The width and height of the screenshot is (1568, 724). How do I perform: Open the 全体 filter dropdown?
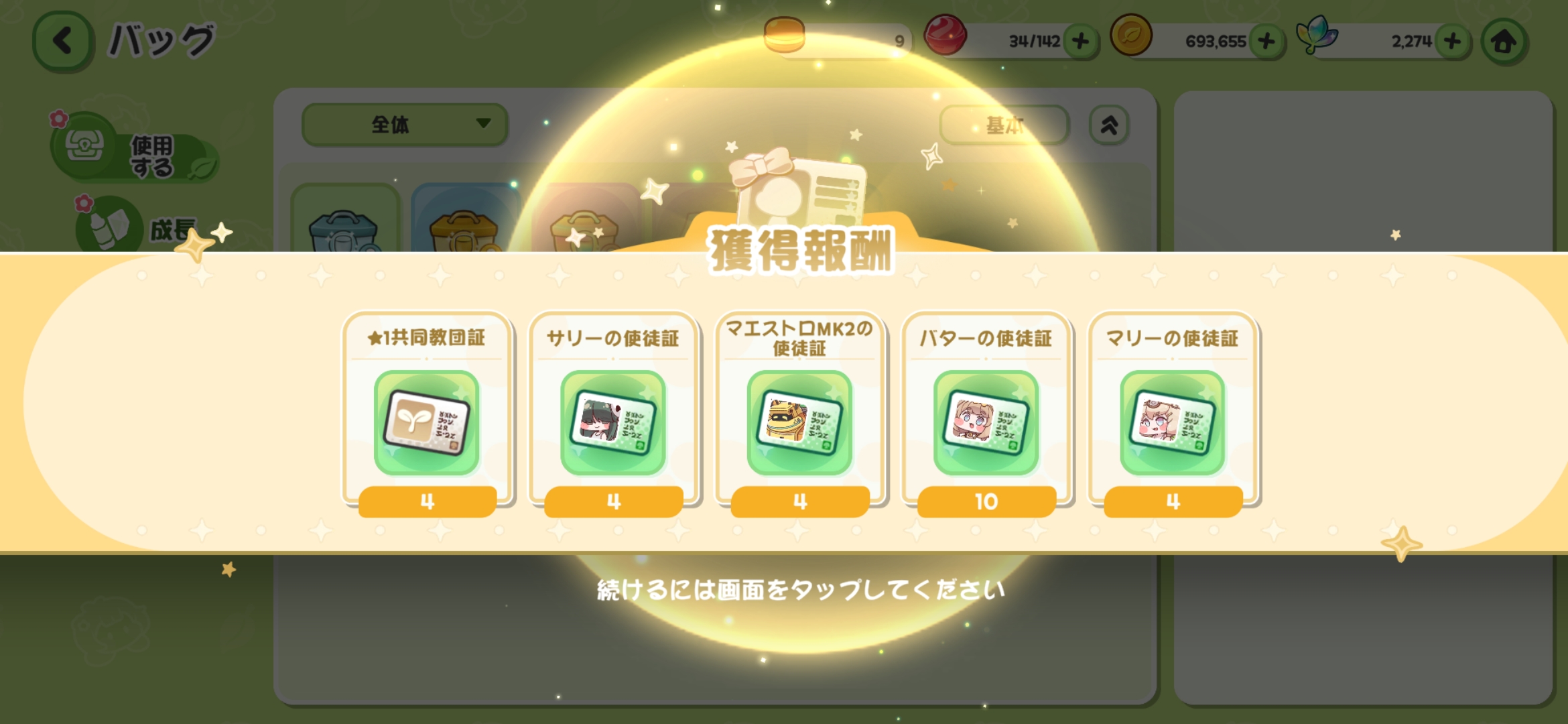coord(405,125)
